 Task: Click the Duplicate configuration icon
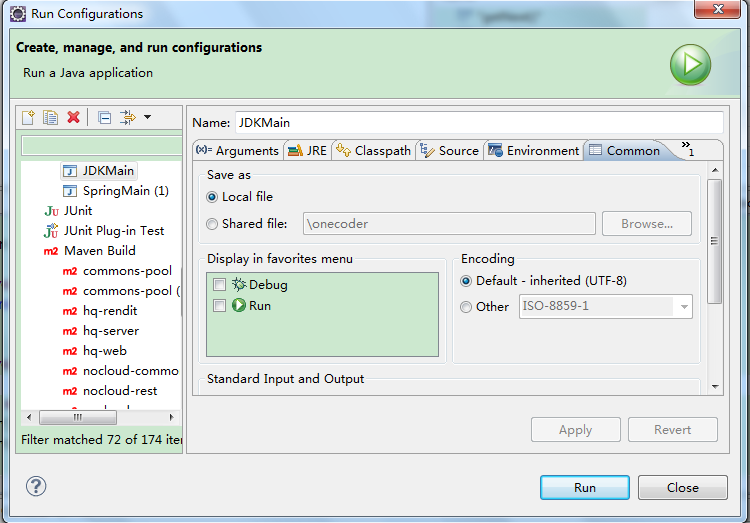pos(50,118)
